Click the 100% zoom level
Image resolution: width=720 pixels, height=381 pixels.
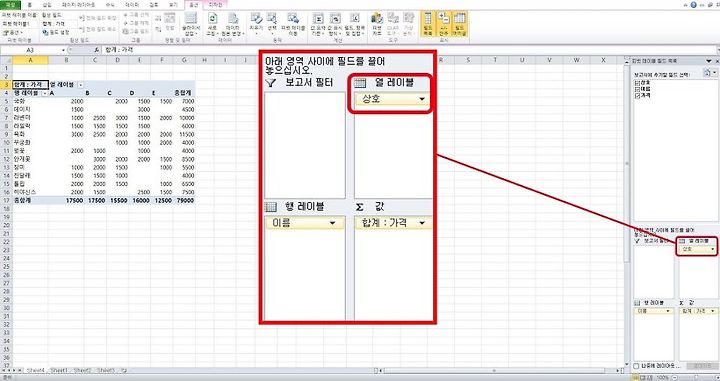[x=663, y=377]
